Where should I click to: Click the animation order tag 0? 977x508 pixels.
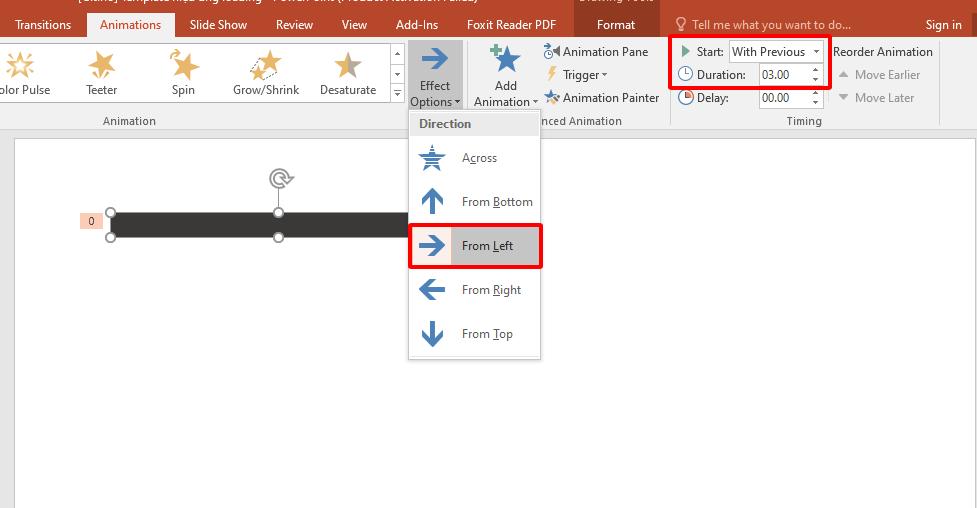pos(91,221)
